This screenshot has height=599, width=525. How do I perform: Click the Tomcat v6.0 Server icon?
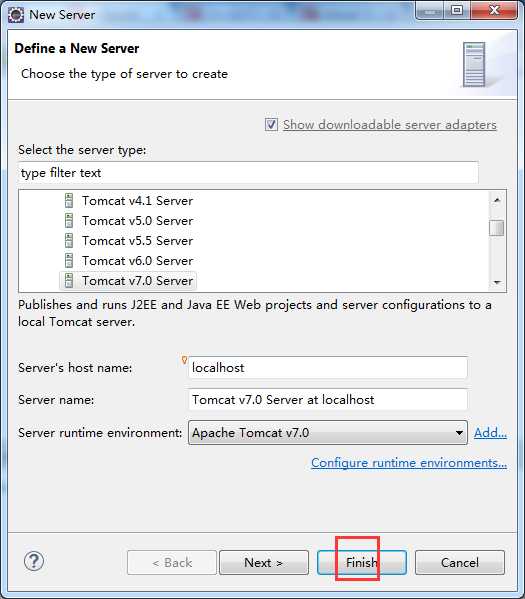(x=69, y=261)
